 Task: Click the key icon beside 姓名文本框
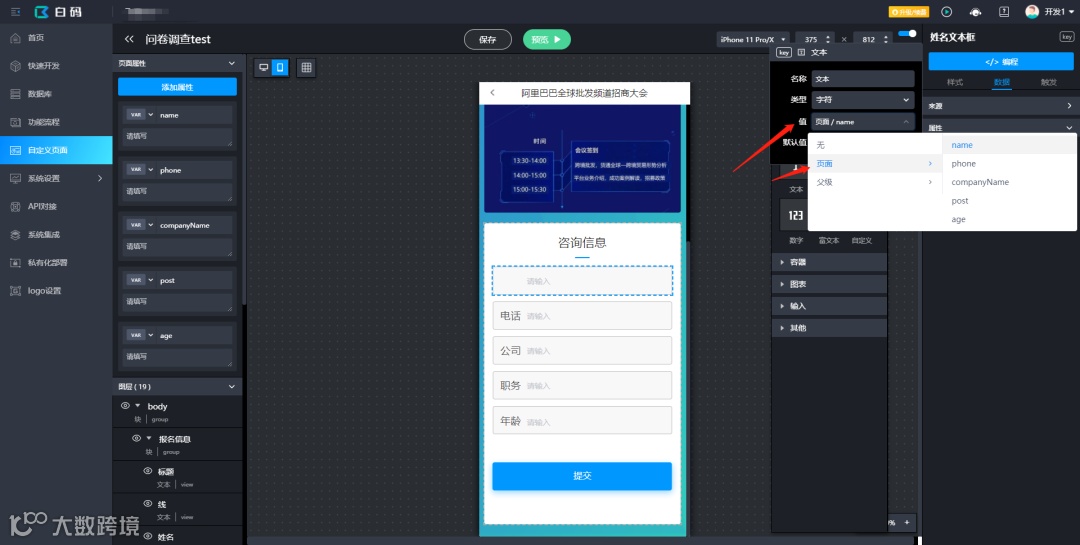coord(1066,37)
